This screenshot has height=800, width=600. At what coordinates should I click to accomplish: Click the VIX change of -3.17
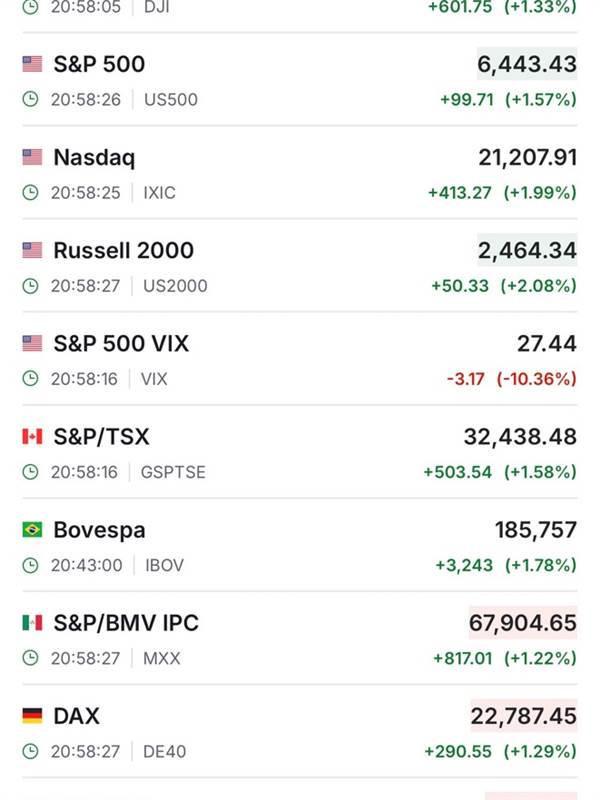coord(465,379)
